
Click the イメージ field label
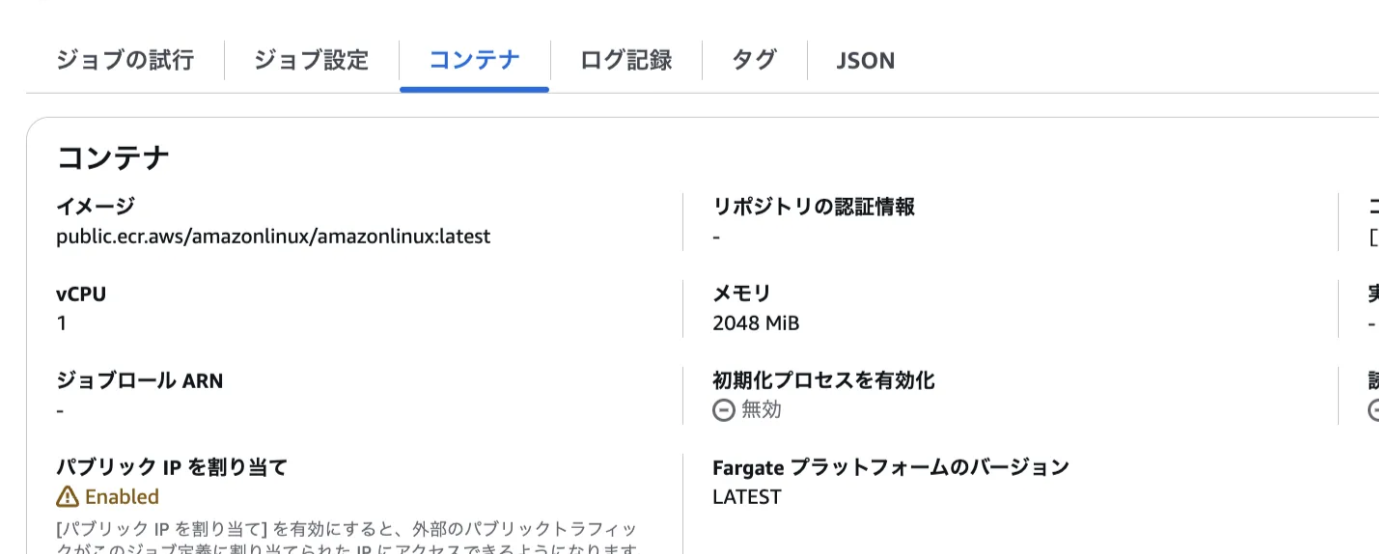click(95, 207)
